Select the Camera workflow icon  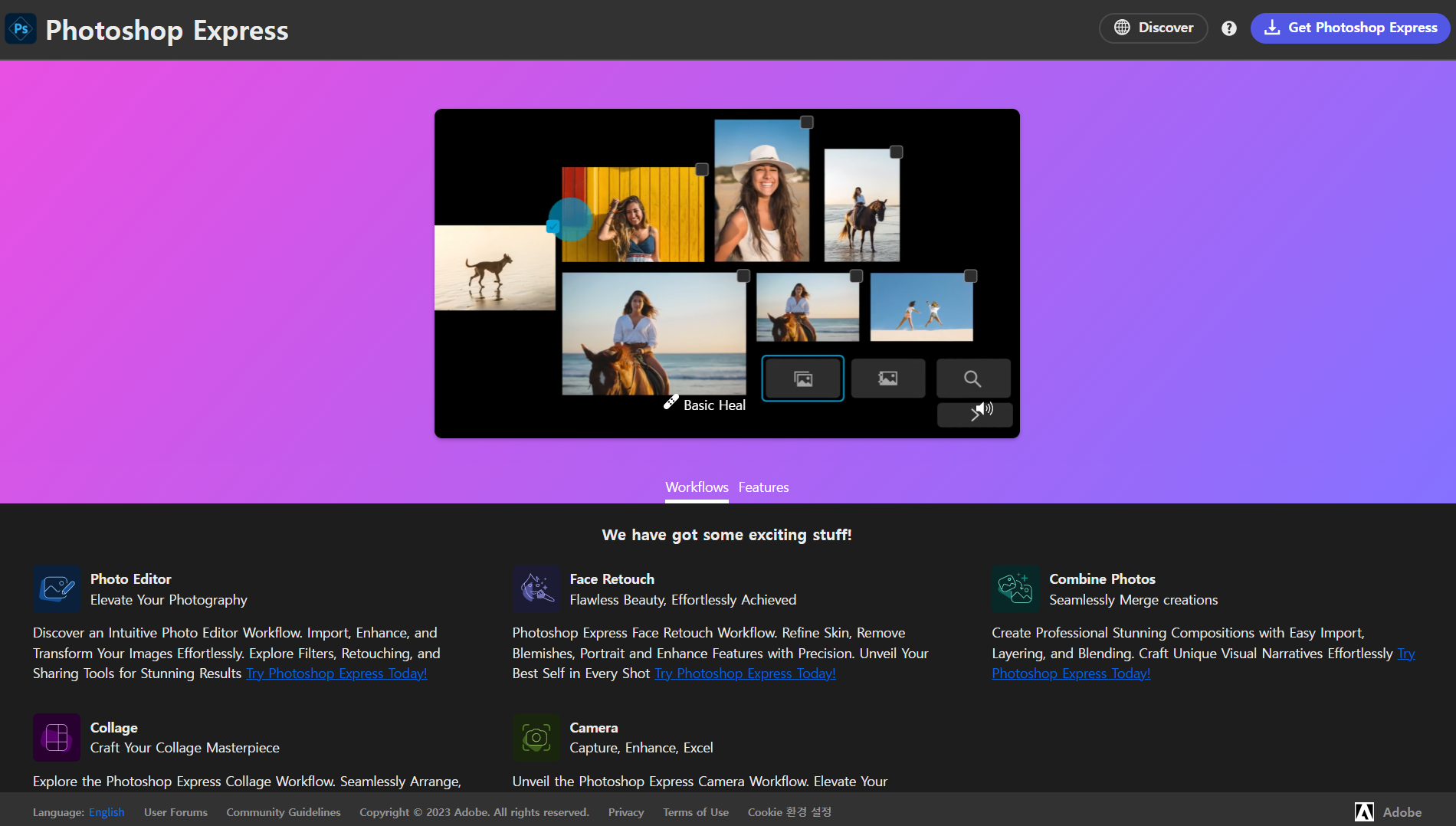tap(536, 737)
